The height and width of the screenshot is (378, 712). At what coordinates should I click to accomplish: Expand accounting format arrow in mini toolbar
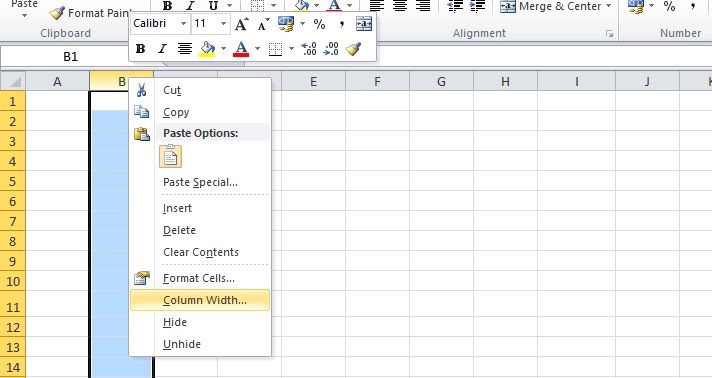point(302,24)
